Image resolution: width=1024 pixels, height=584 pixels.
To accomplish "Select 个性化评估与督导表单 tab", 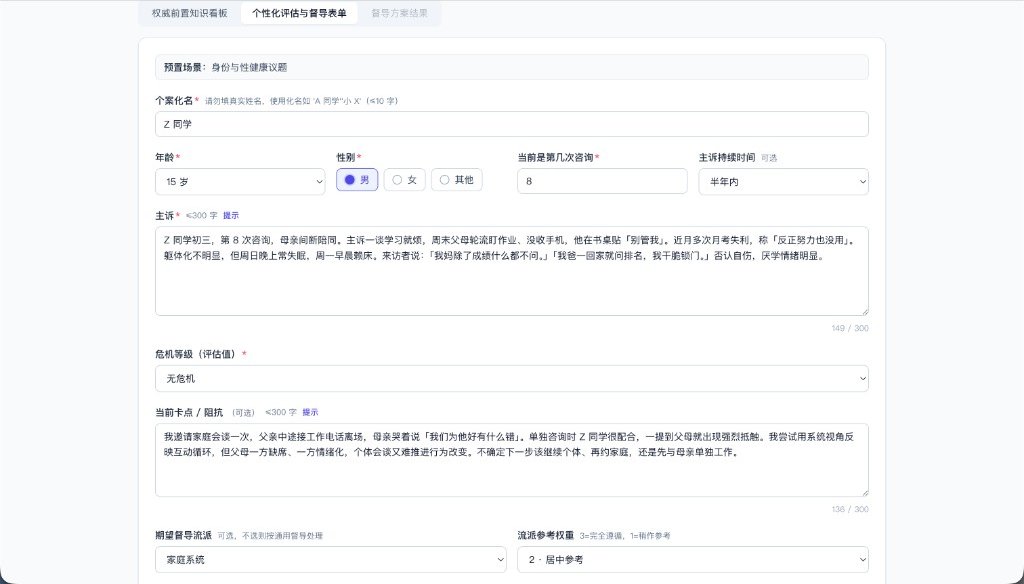I will point(299,13).
